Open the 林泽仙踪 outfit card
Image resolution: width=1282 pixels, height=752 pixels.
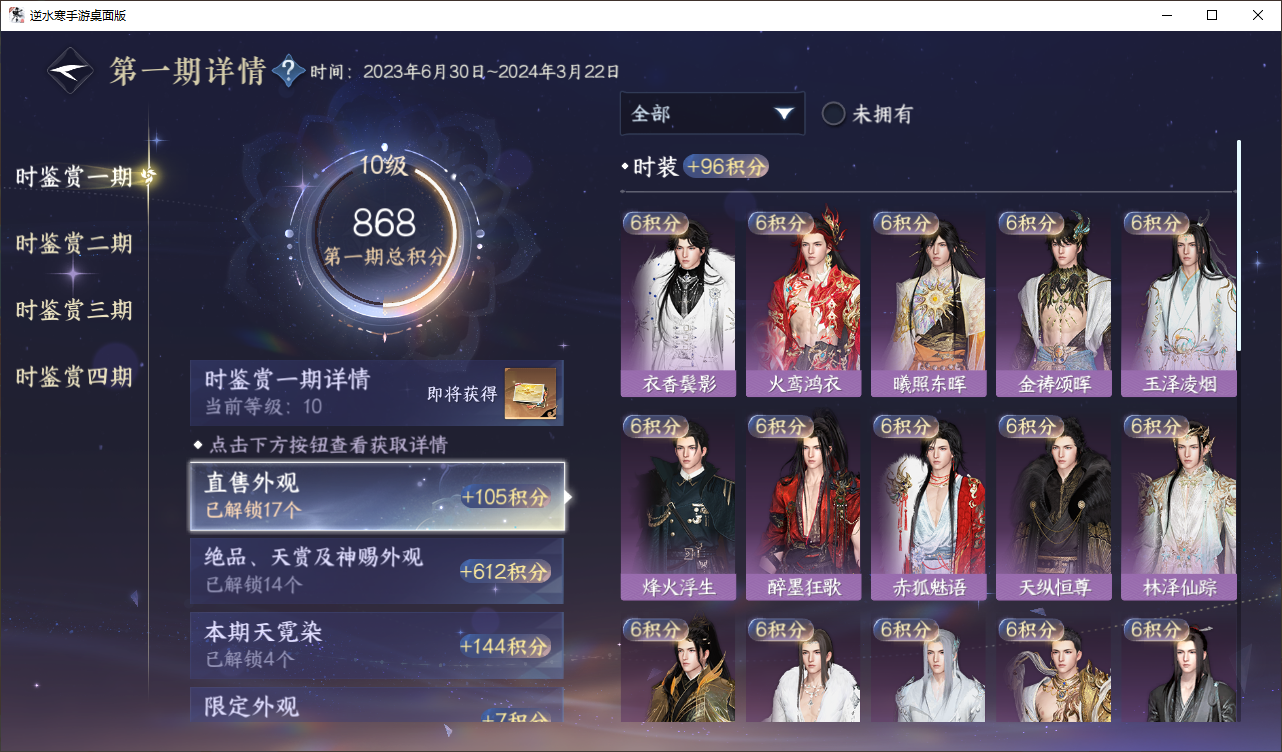(1179, 506)
